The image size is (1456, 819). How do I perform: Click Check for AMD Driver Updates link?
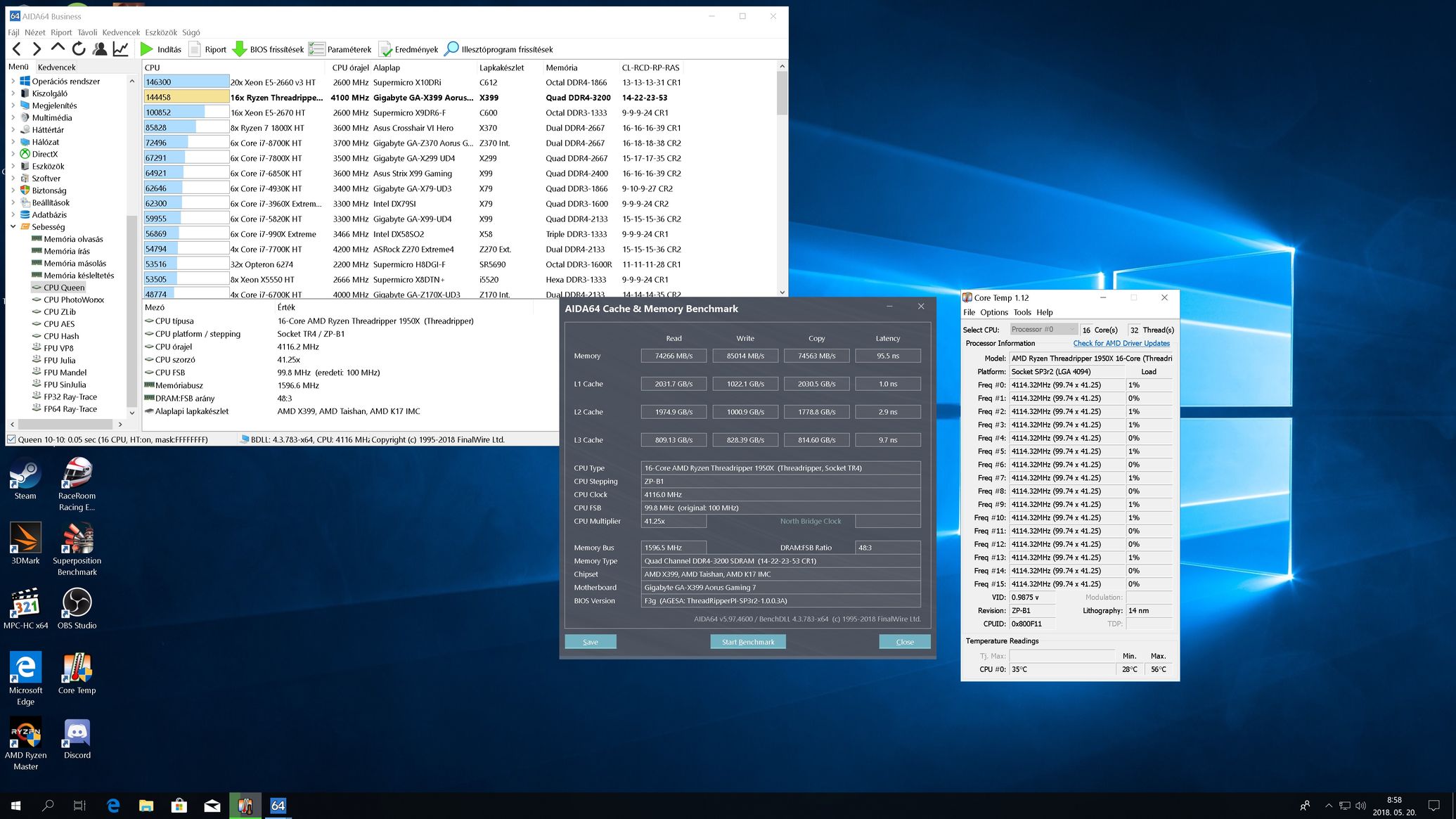click(x=1121, y=343)
